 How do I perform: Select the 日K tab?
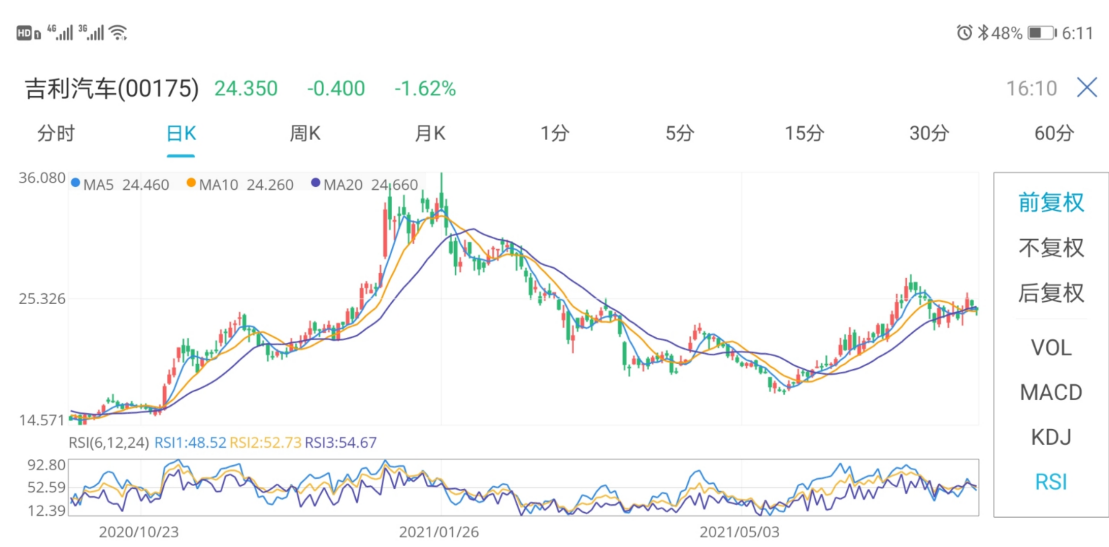tap(180, 133)
